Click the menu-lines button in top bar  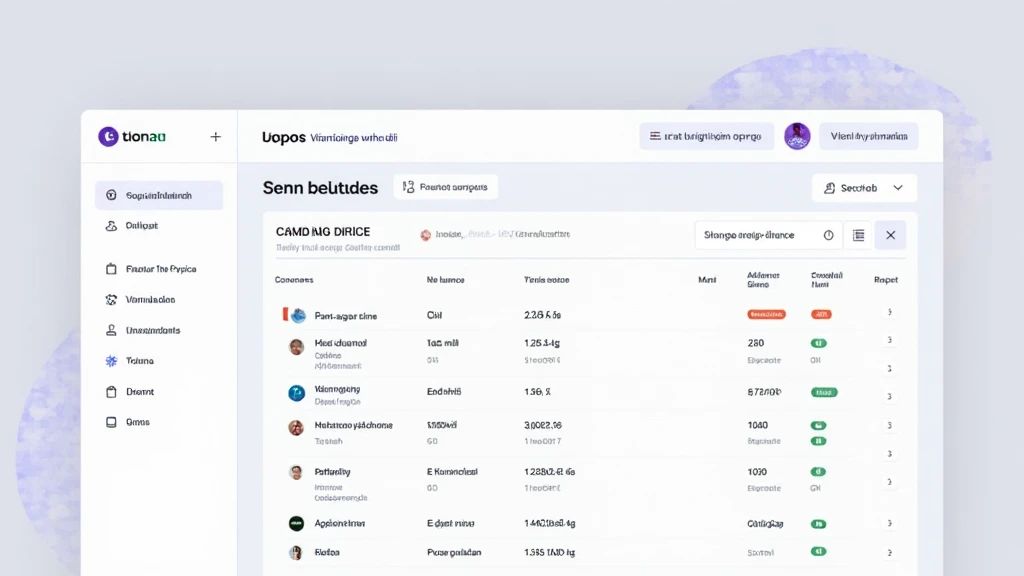(707, 136)
